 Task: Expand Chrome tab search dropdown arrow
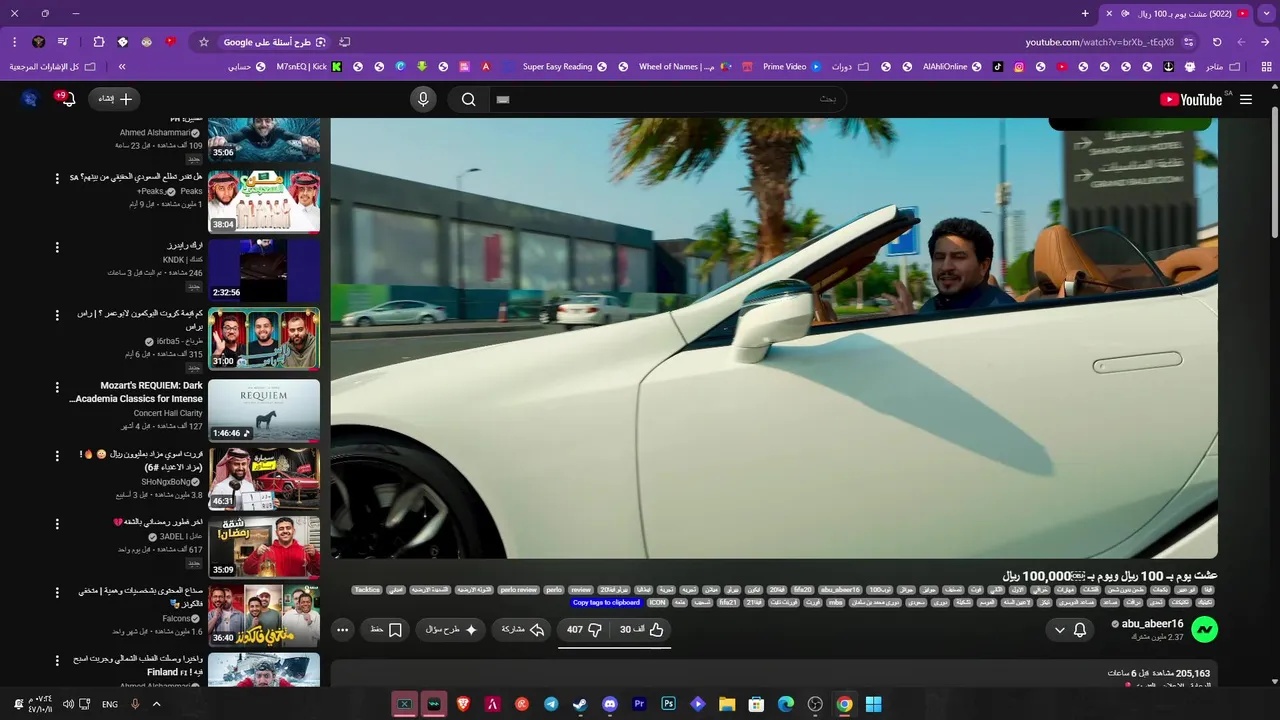point(1265,13)
